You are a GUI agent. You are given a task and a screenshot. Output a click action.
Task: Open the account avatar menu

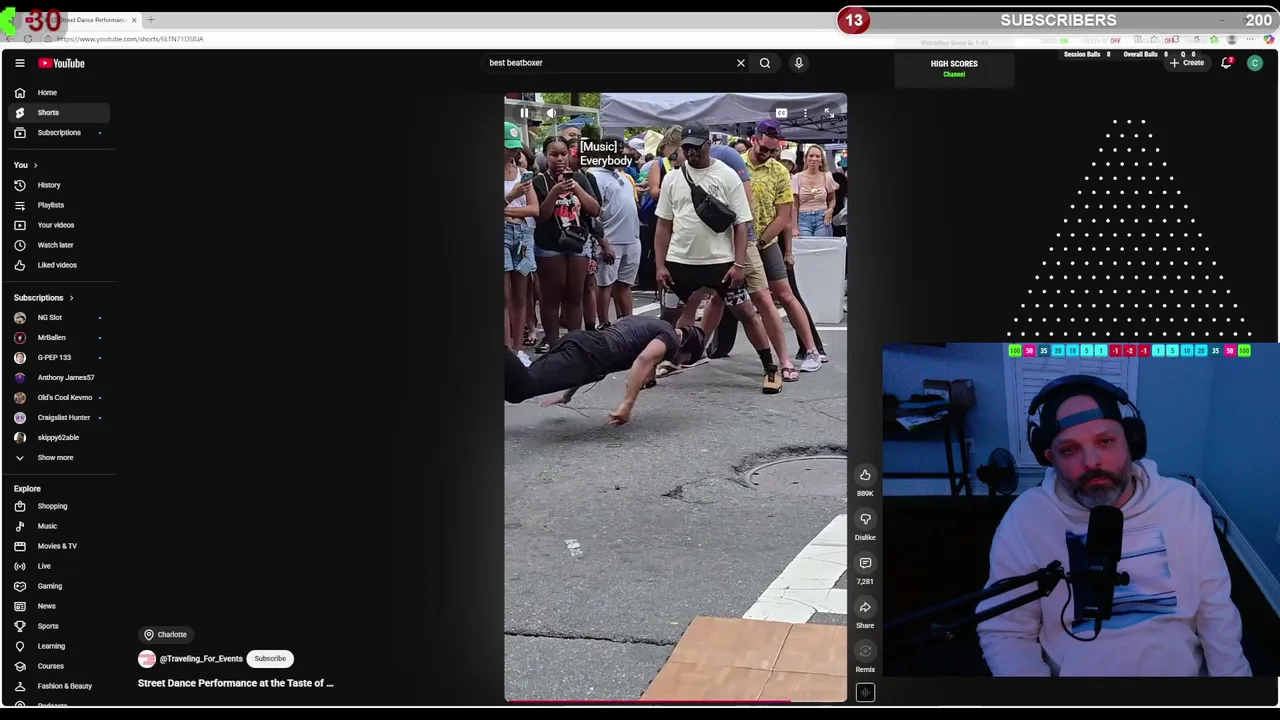[1255, 63]
